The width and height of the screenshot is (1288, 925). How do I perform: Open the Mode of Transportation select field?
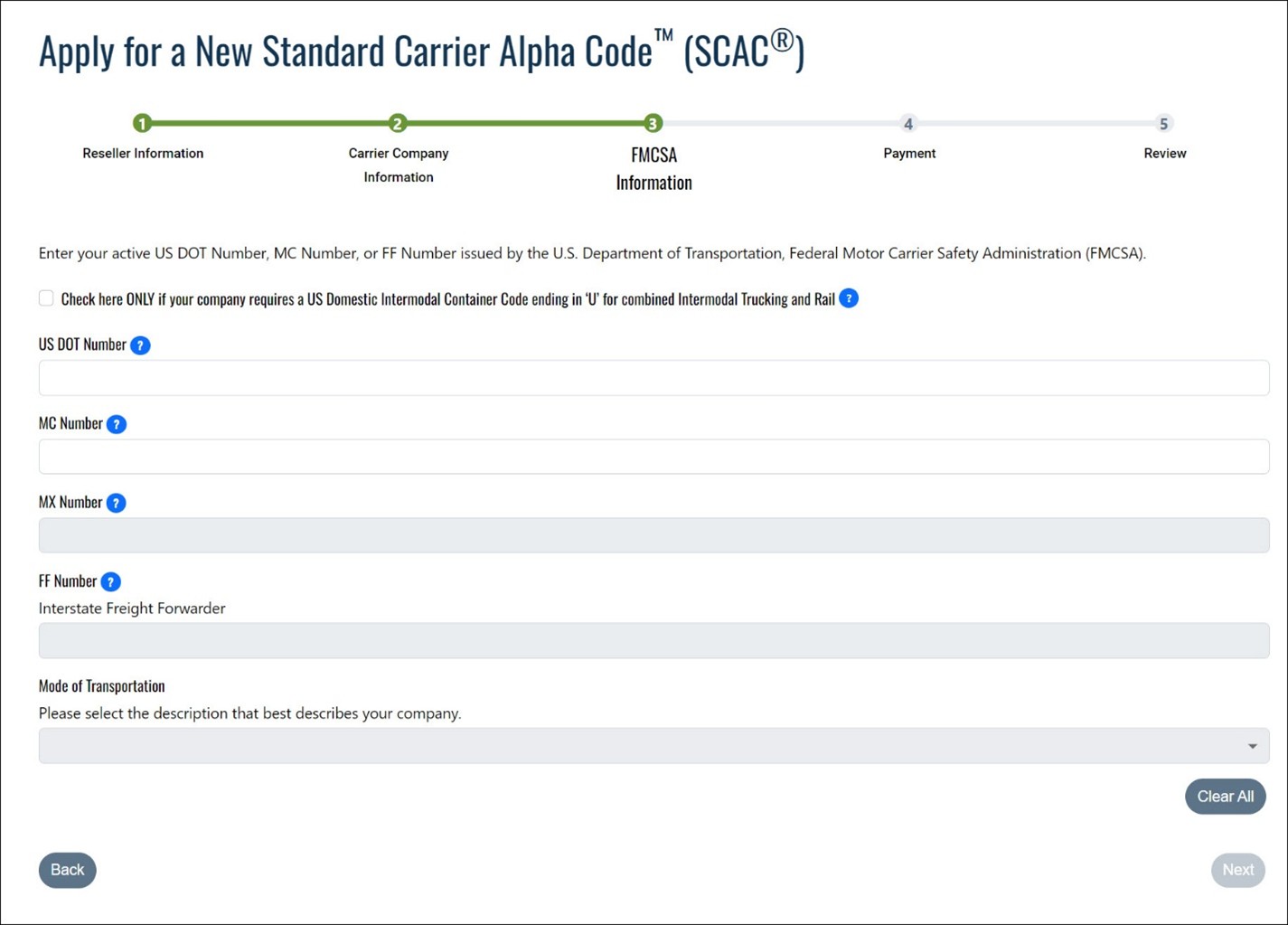coord(653,746)
